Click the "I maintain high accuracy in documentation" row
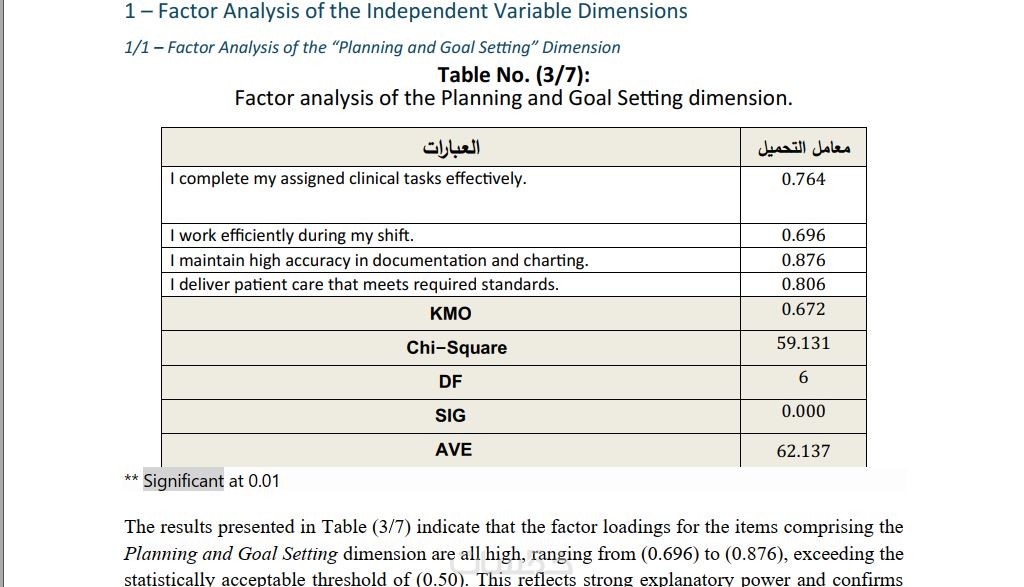 click(379, 260)
